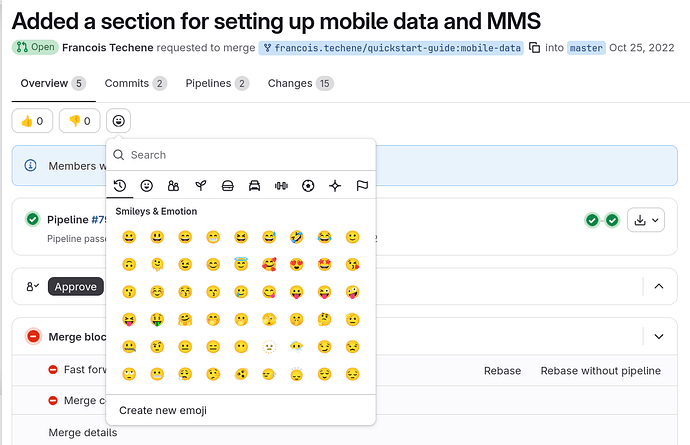Click the Smileys & Emotion heading
This screenshot has width=690, height=445.
(156, 211)
